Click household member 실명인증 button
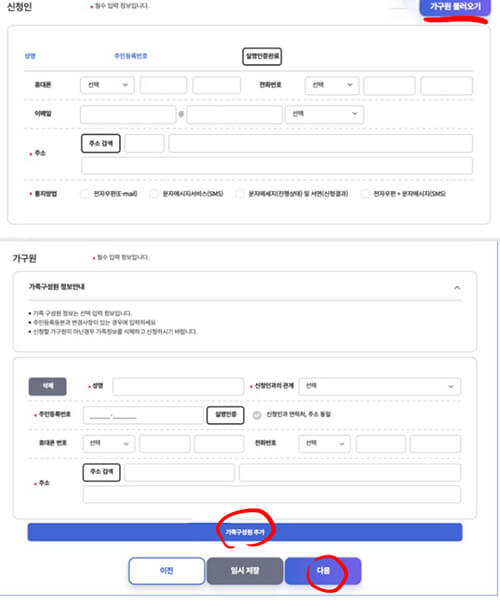 [225, 415]
